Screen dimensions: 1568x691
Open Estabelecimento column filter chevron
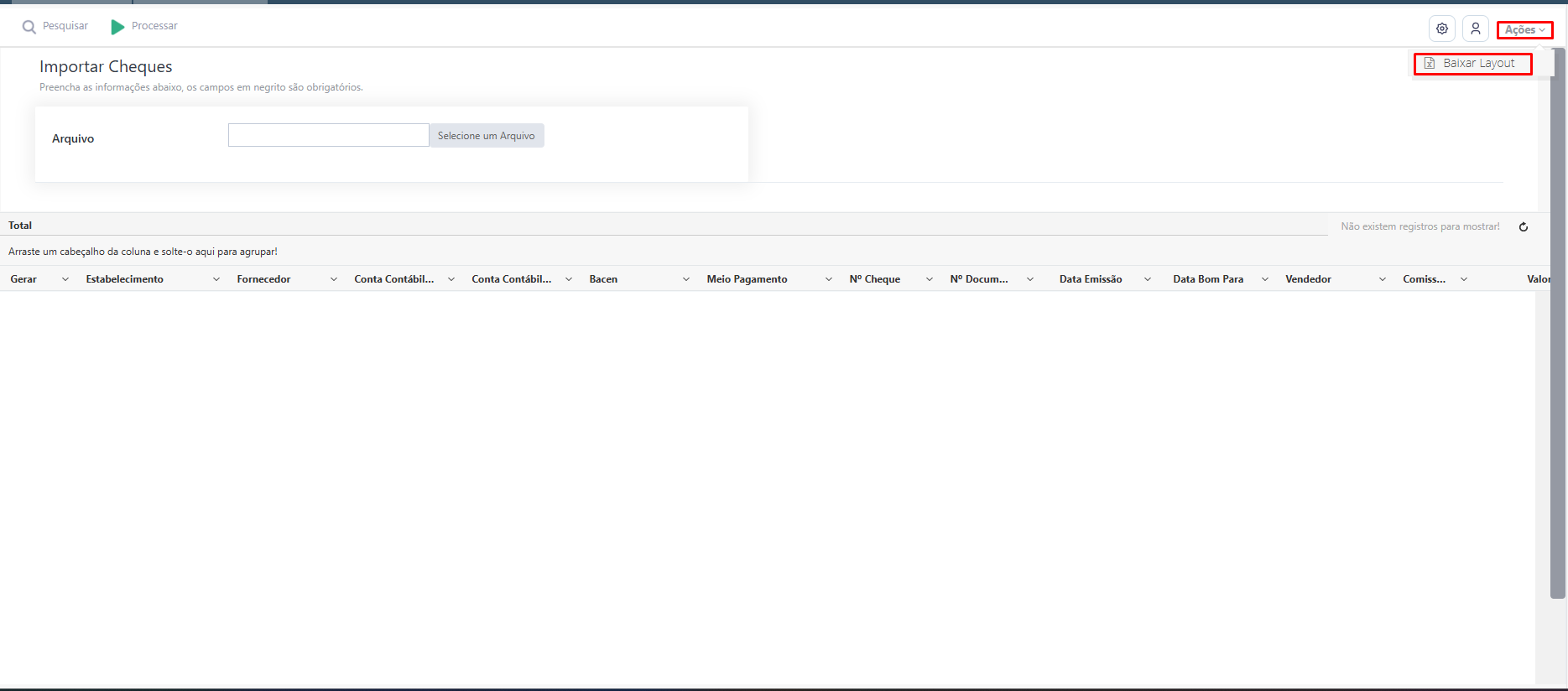point(216,279)
